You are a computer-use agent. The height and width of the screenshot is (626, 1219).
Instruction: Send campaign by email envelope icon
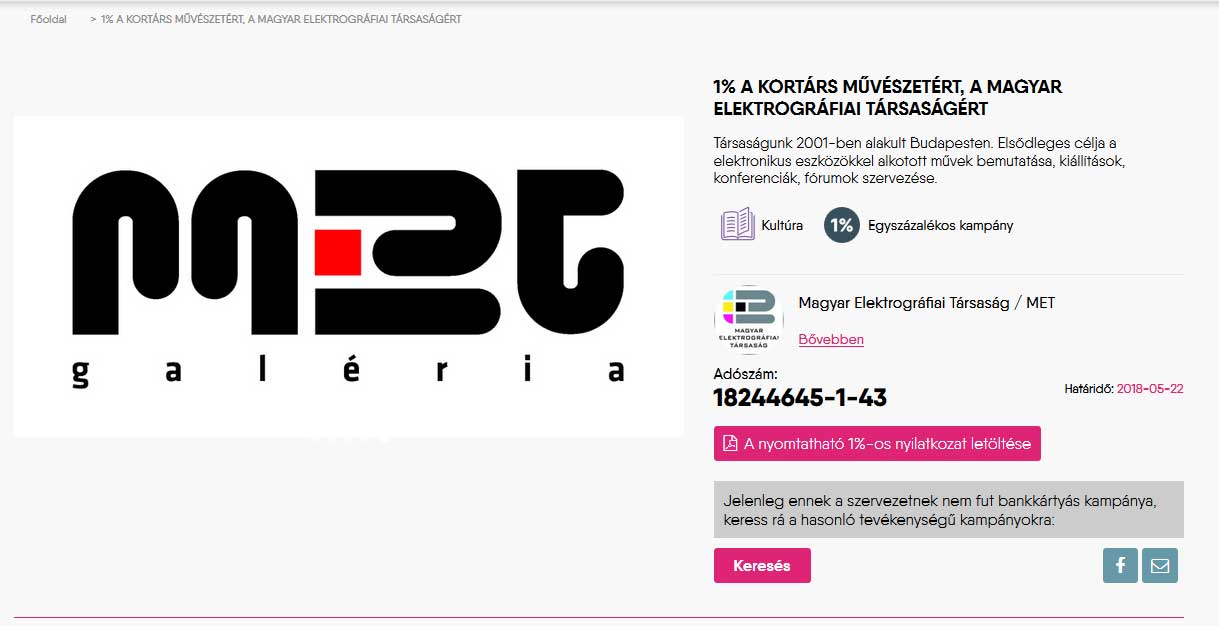pyautogui.click(x=1160, y=565)
